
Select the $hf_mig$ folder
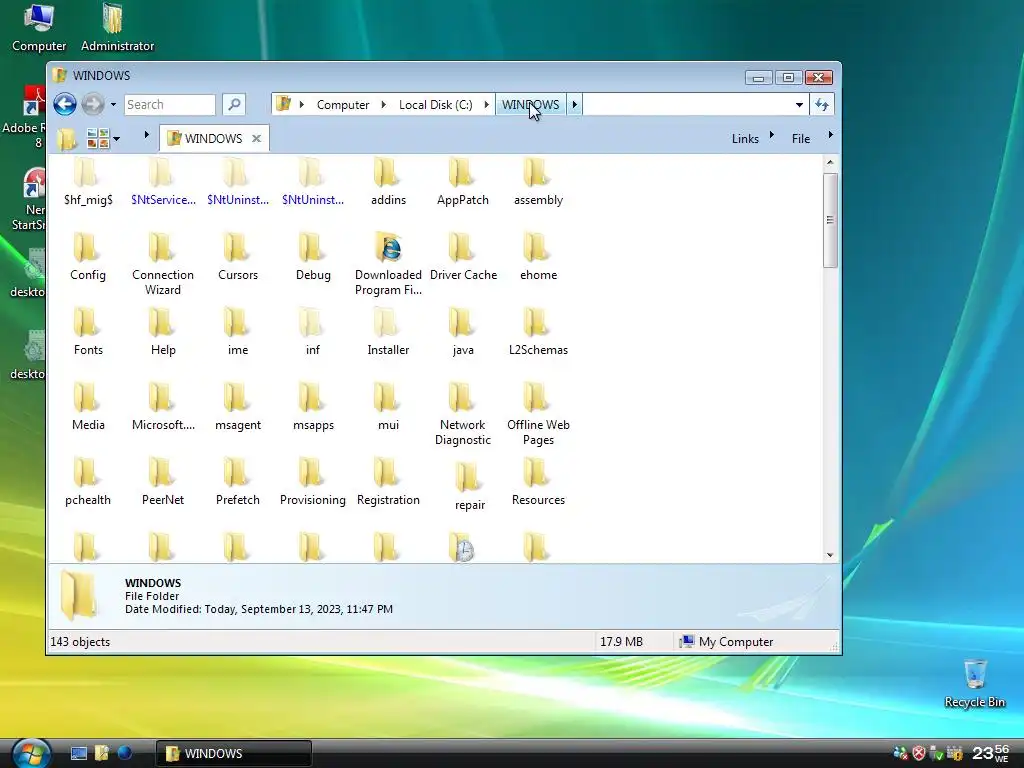pyautogui.click(x=88, y=182)
